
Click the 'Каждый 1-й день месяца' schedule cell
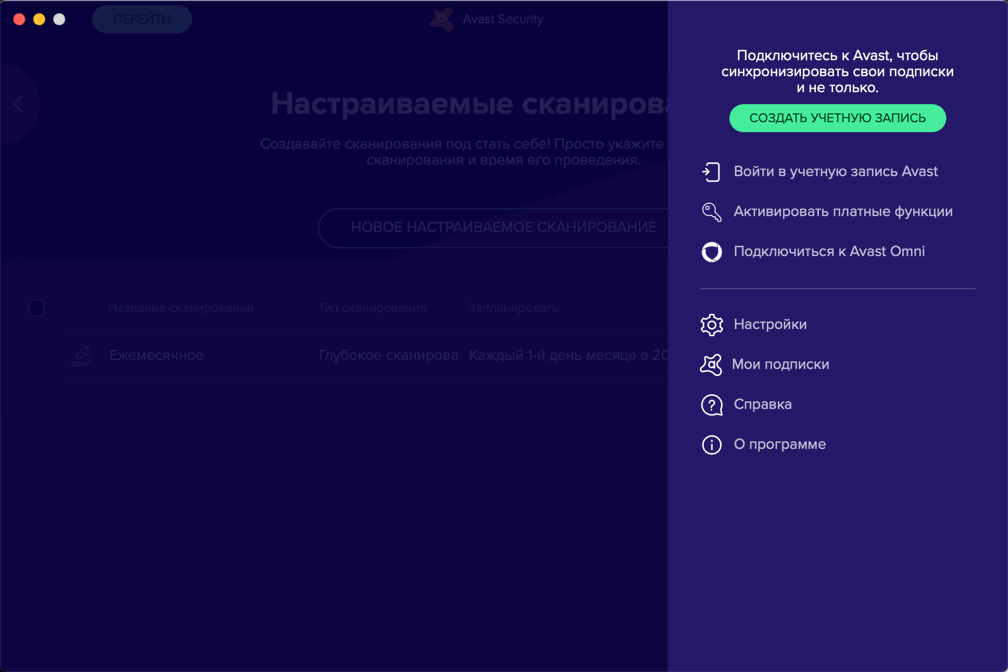(x=568, y=356)
